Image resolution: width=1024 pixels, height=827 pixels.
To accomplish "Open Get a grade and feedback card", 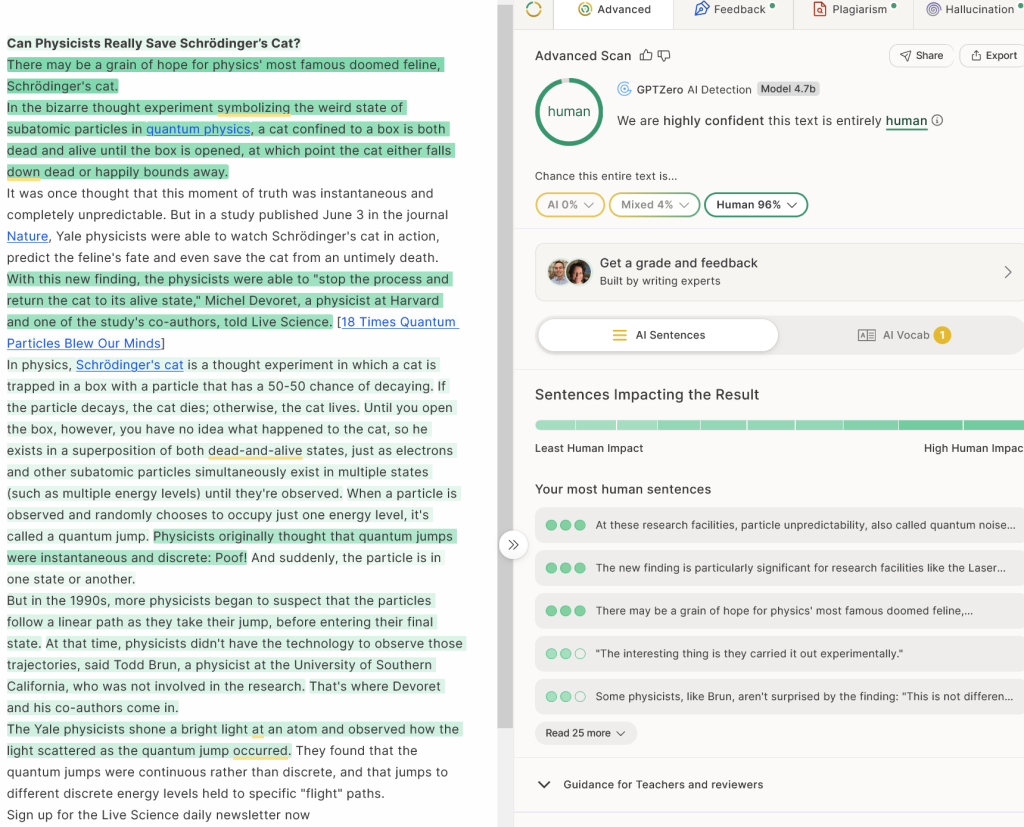I will (x=779, y=272).
